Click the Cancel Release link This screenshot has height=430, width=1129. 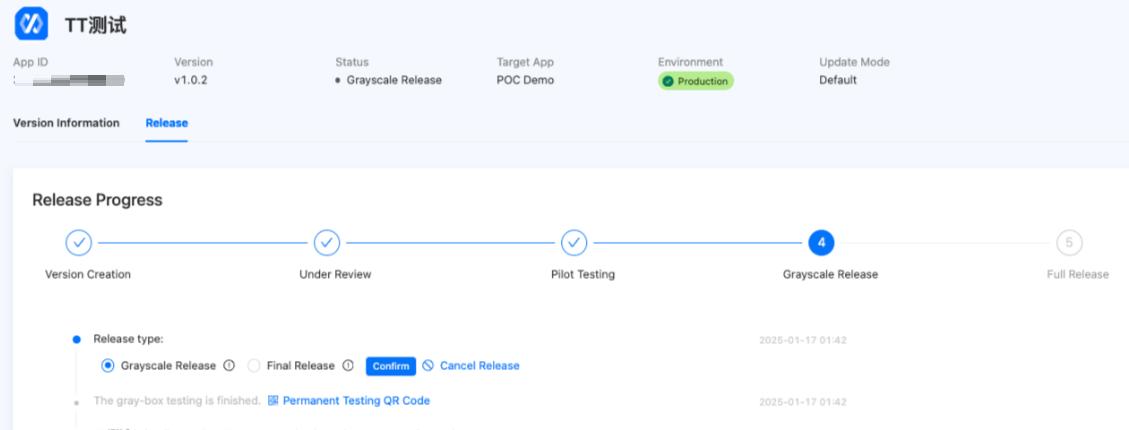(479, 366)
